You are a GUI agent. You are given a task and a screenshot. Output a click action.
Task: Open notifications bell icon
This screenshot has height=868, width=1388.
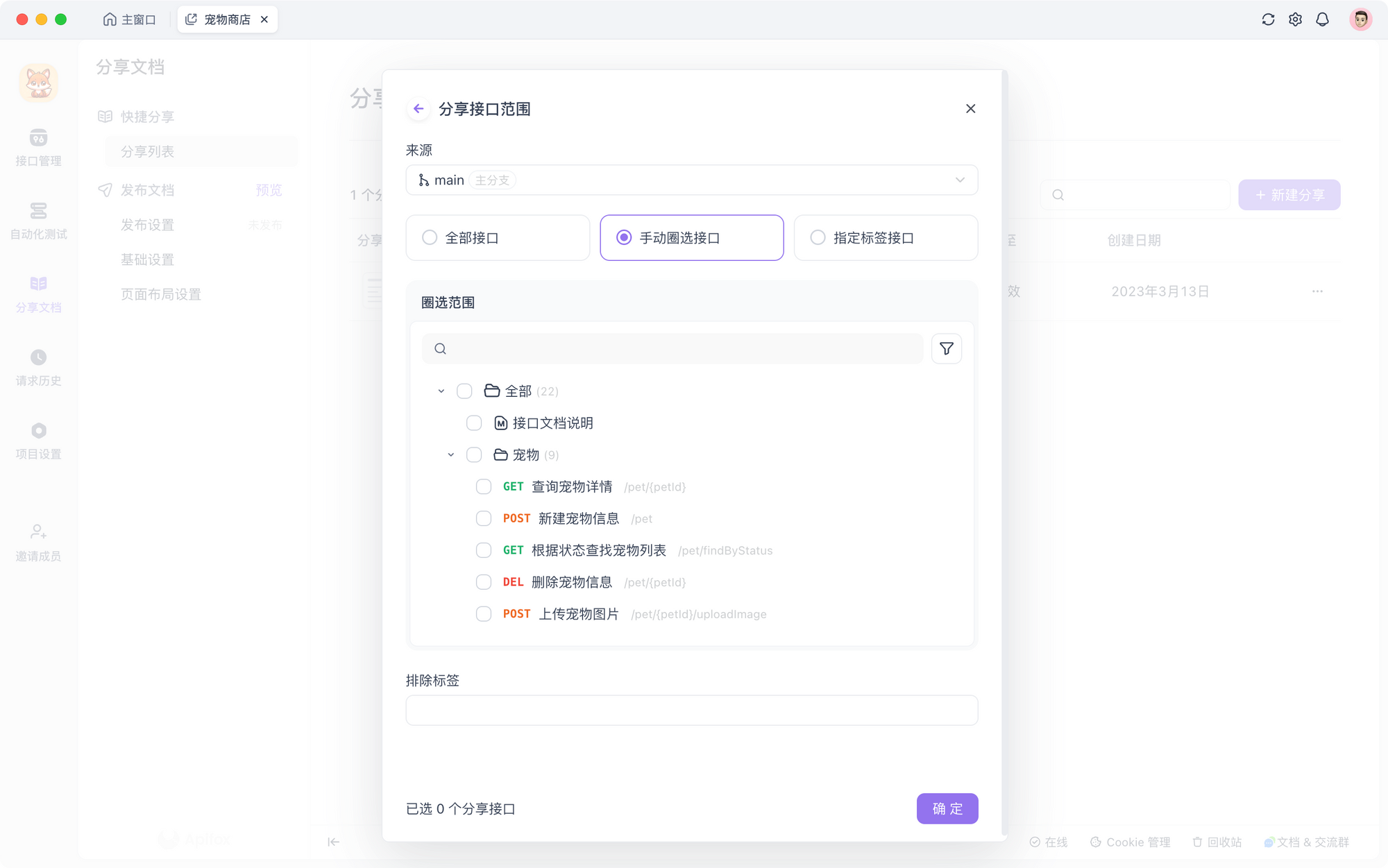[x=1322, y=19]
